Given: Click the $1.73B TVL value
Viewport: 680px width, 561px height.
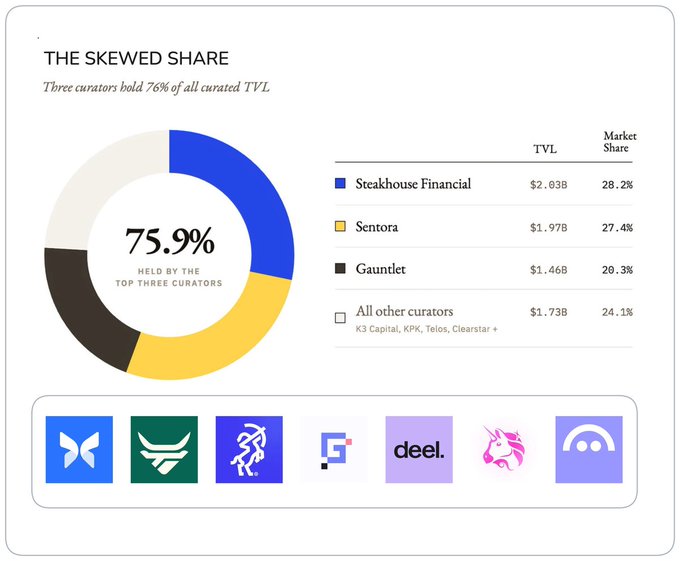Looking at the screenshot, I should coord(548,312).
